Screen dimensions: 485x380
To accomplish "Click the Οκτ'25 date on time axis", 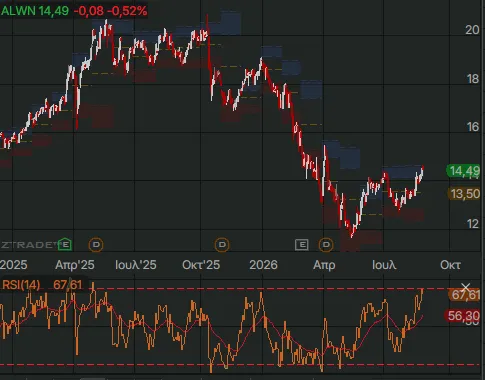I will pyautogui.click(x=201, y=265).
